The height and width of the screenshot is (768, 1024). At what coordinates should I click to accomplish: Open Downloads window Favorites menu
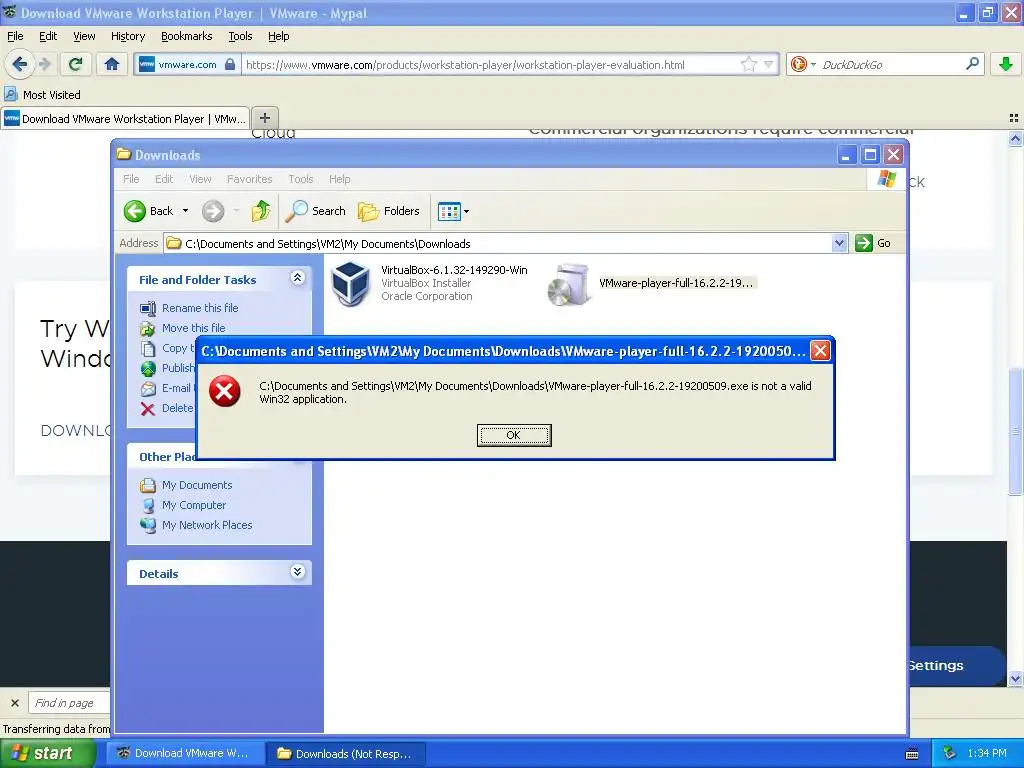pyautogui.click(x=249, y=179)
